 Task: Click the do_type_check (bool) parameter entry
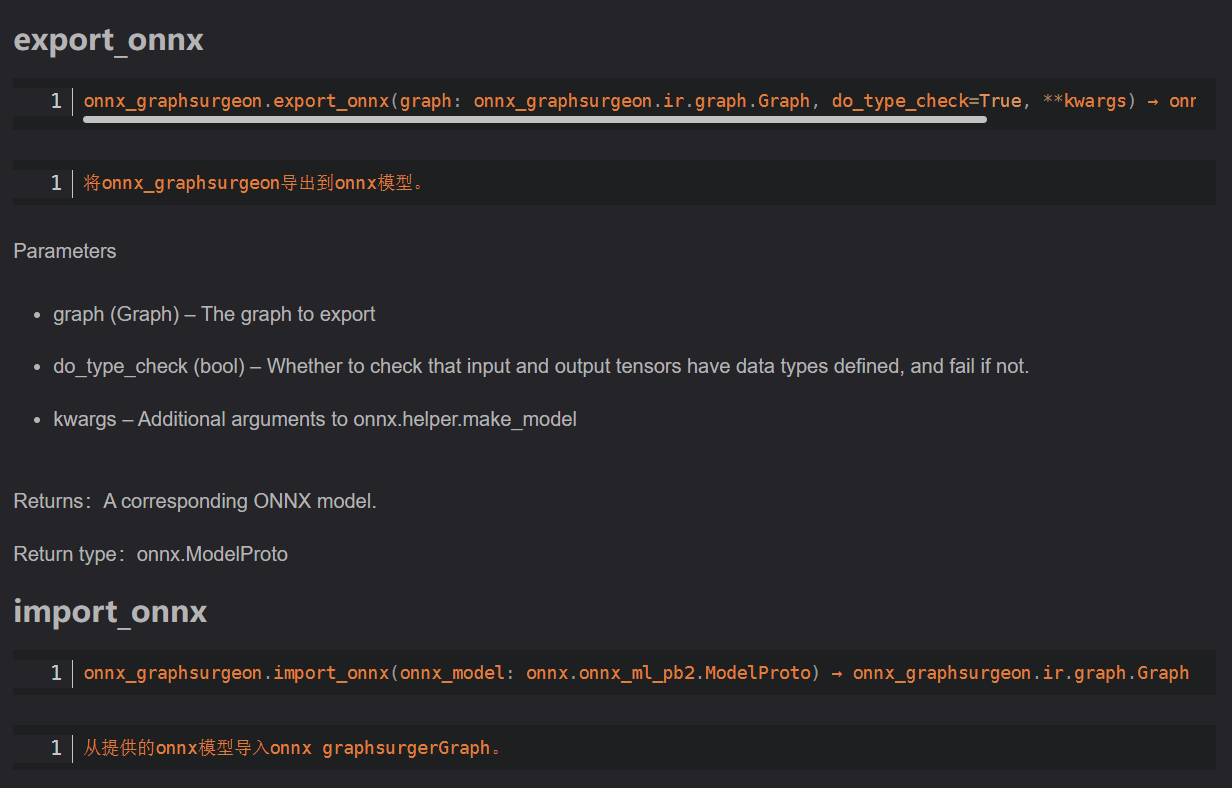540,366
